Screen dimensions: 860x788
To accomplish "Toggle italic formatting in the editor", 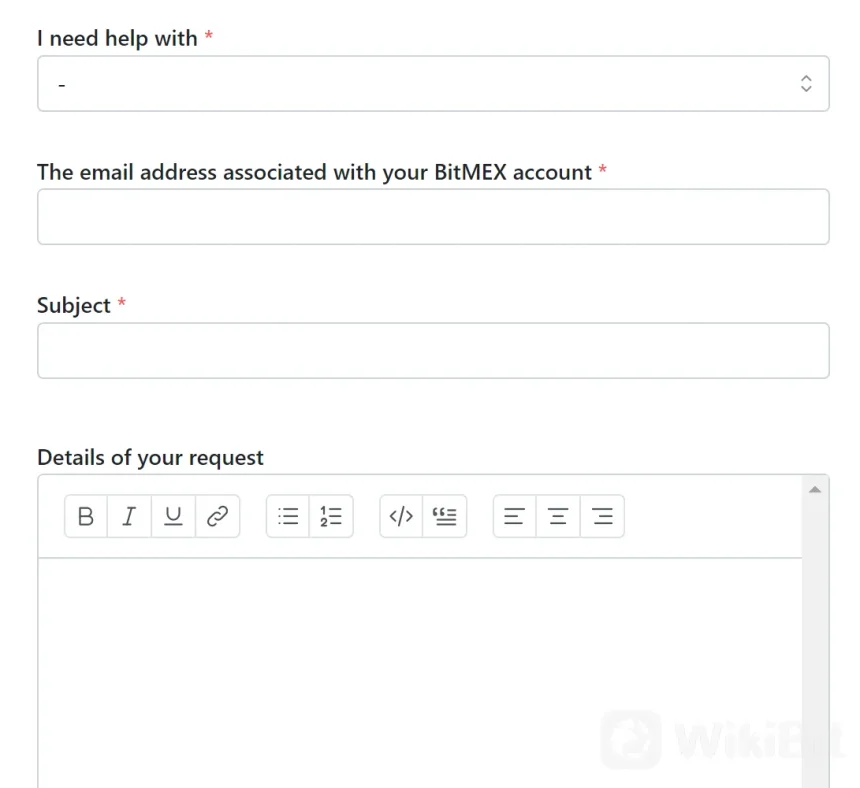I will (129, 516).
